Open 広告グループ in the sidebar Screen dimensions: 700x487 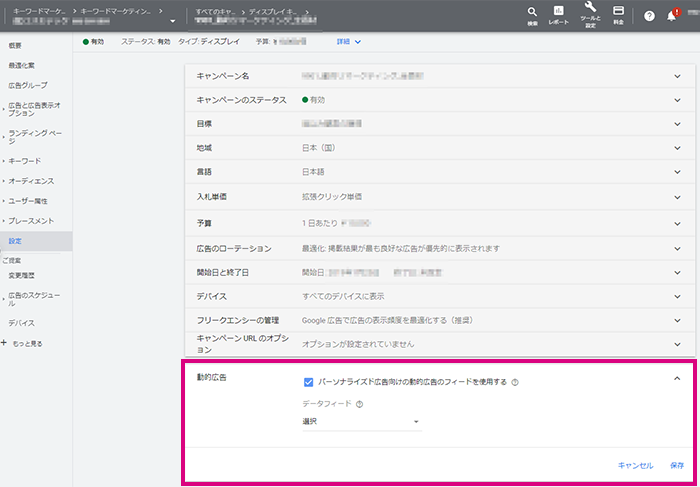tap(28, 85)
